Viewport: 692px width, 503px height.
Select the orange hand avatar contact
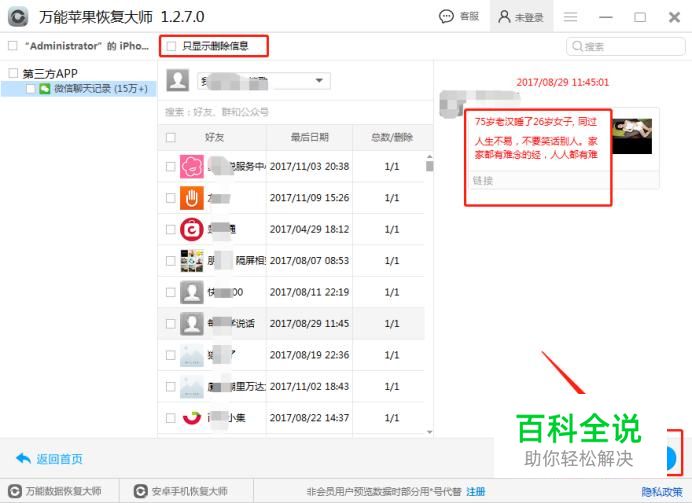[192, 198]
